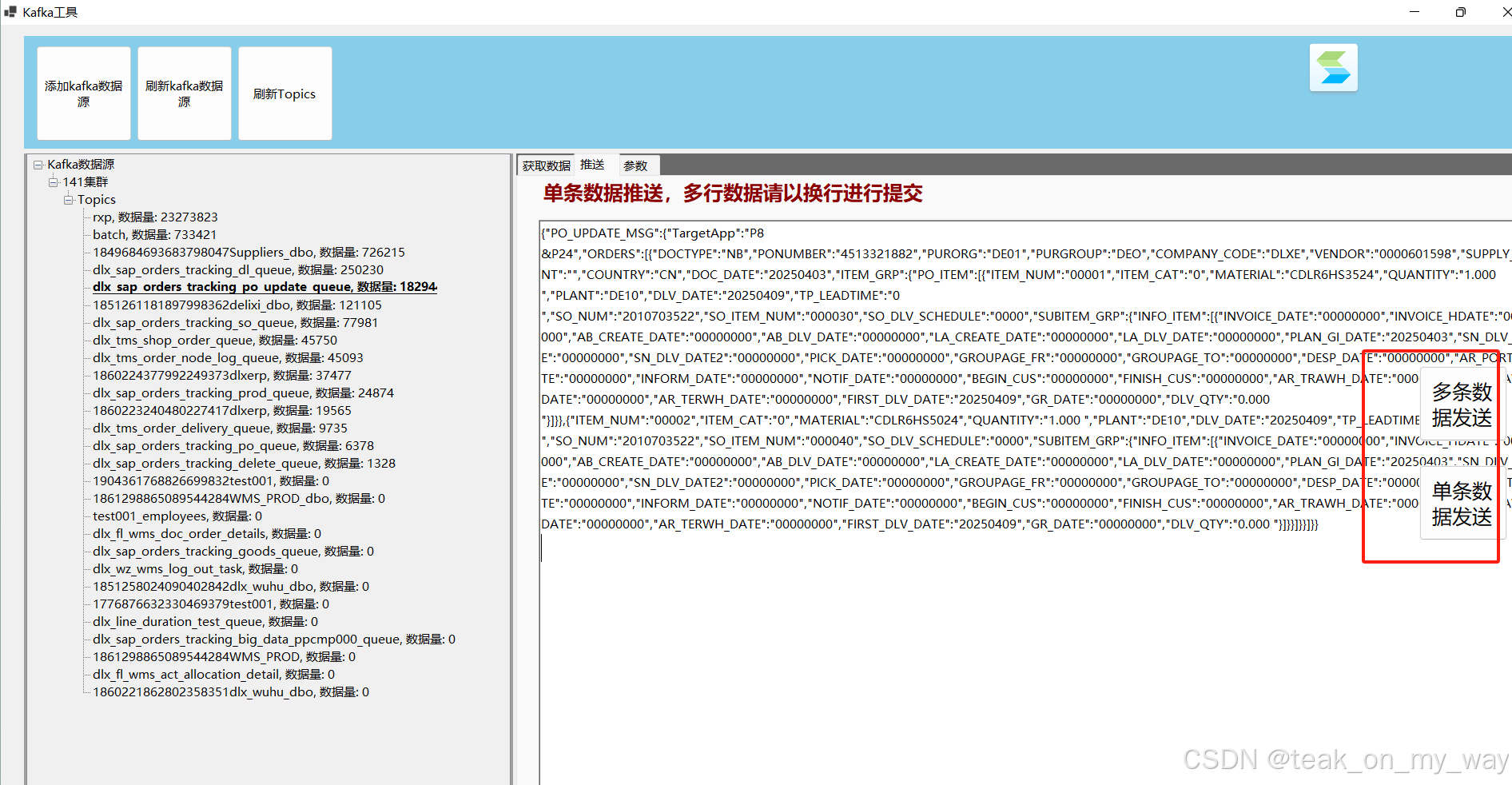Select topic dlx_line_duration_test_queue
The width and height of the screenshot is (1512, 785).
(x=205, y=622)
